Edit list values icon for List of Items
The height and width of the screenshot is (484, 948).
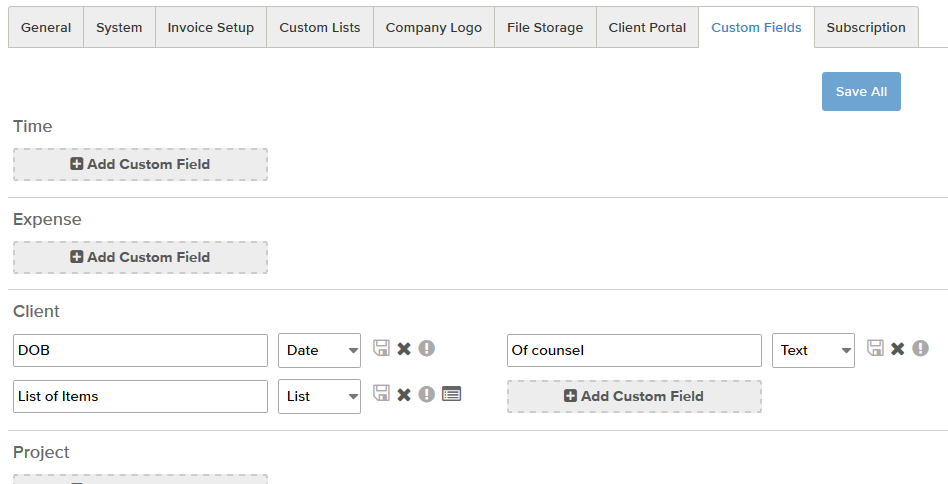pos(452,395)
